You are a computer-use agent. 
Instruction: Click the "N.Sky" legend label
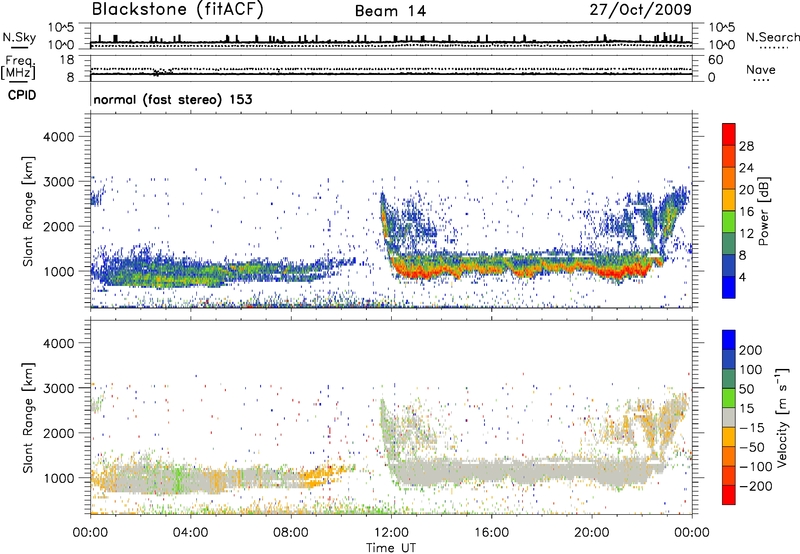tap(19, 37)
